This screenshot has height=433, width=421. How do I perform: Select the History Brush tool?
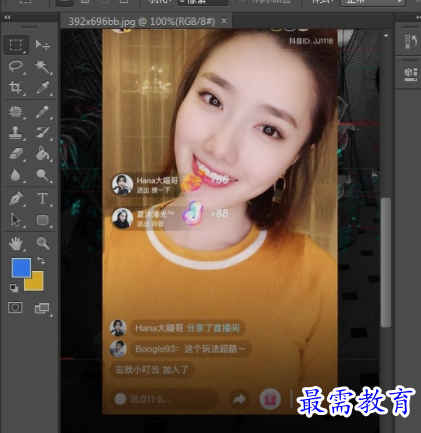click(43, 132)
